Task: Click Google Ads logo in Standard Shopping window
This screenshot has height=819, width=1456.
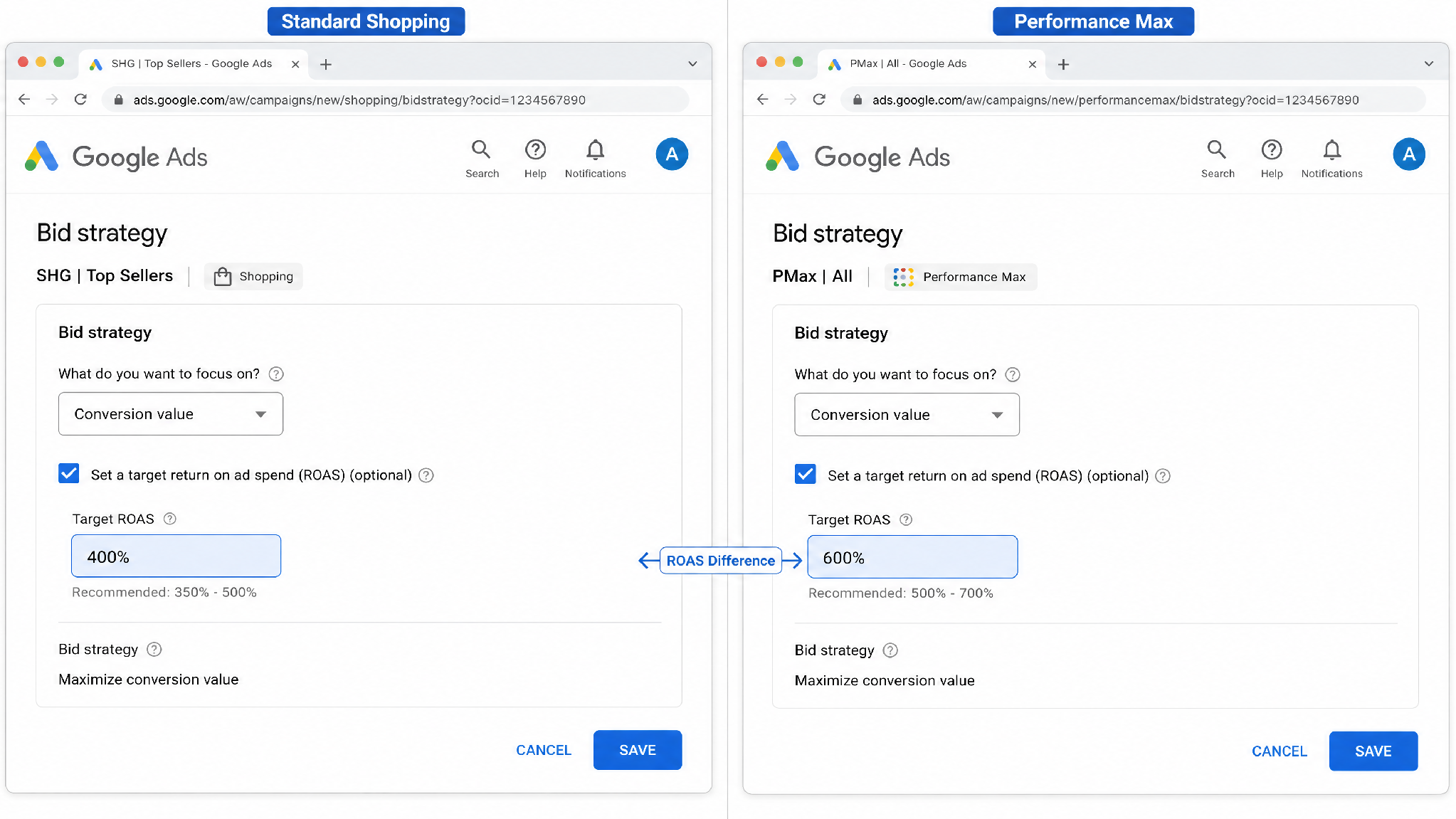Action: (x=116, y=157)
